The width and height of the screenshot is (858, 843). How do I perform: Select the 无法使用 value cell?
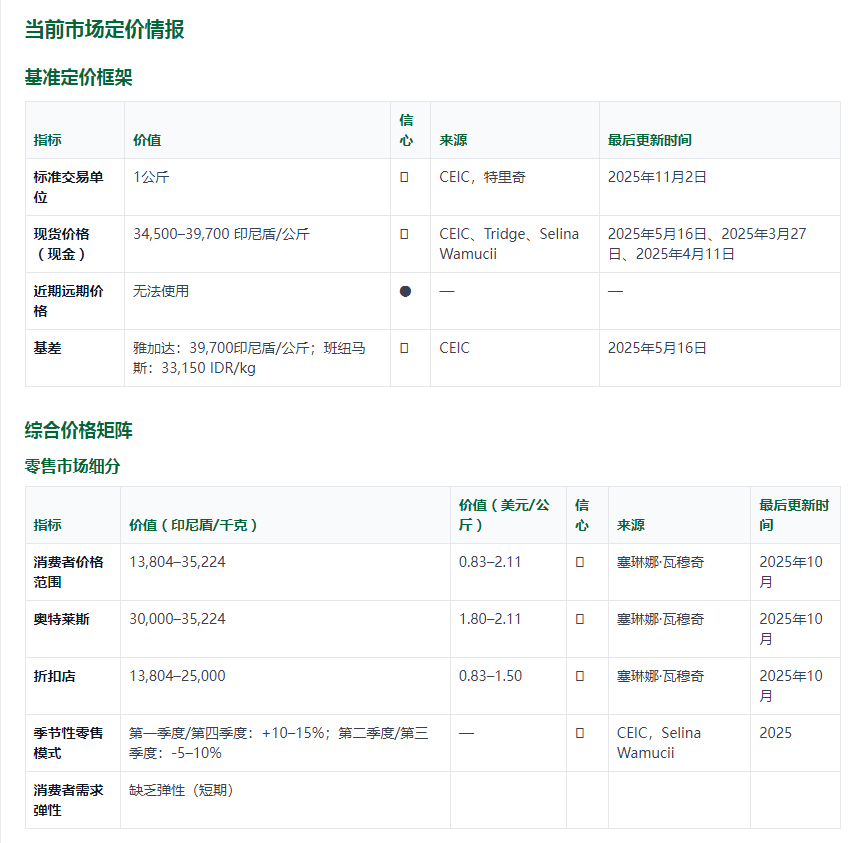(x=160, y=289)
